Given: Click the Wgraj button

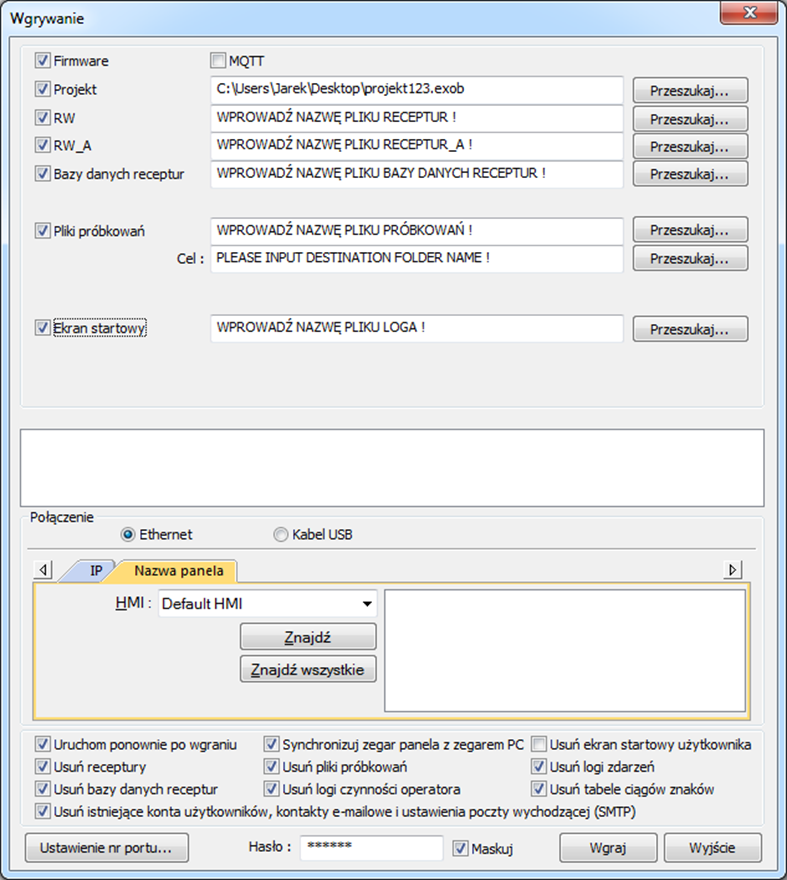Looking at the screenshot, I should (x=608, y=847).
